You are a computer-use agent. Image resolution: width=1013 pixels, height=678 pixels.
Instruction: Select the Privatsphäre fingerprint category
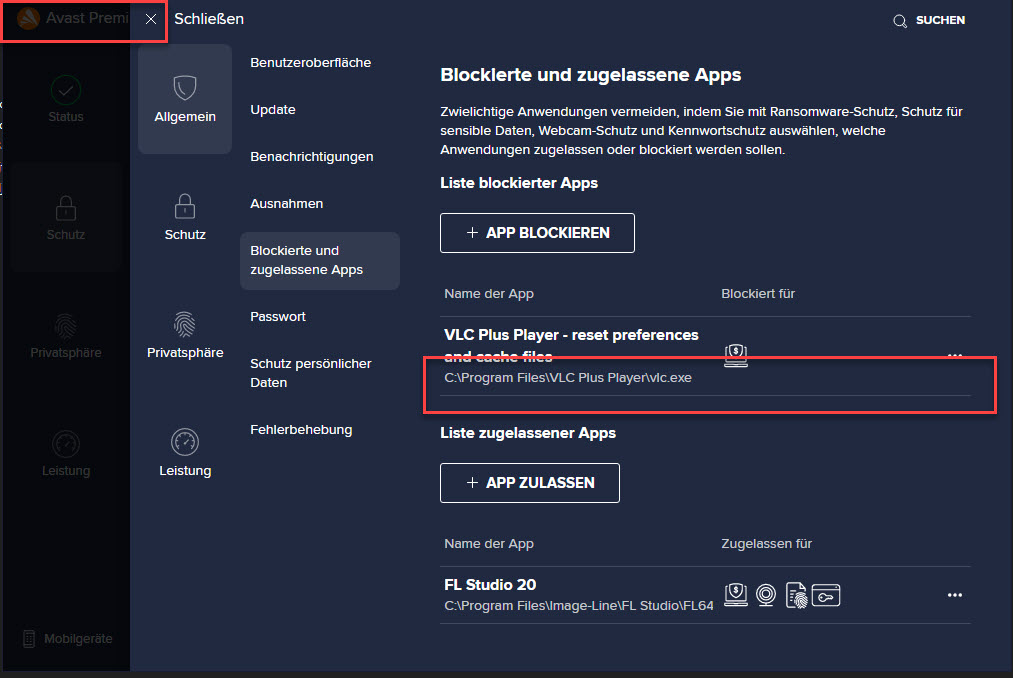click(185, 335)
